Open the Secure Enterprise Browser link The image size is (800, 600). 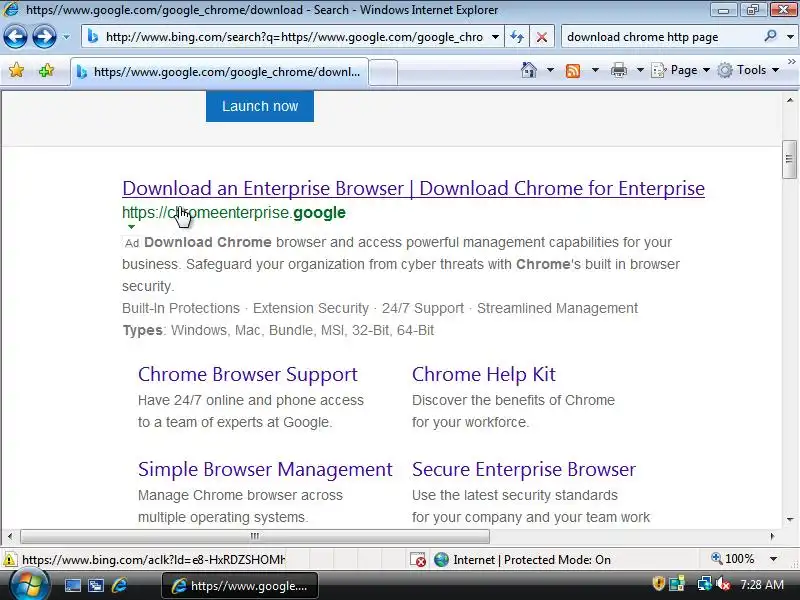524,469
